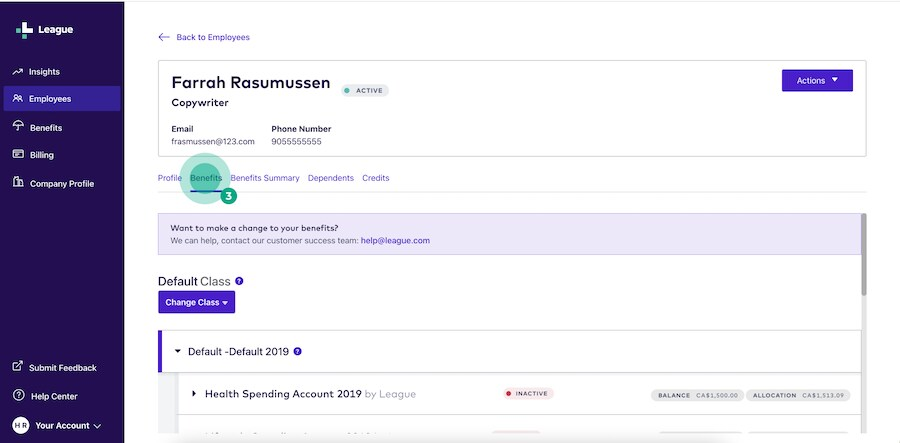
Task: Open the Change Class dropdown
Action: [196, 302]
